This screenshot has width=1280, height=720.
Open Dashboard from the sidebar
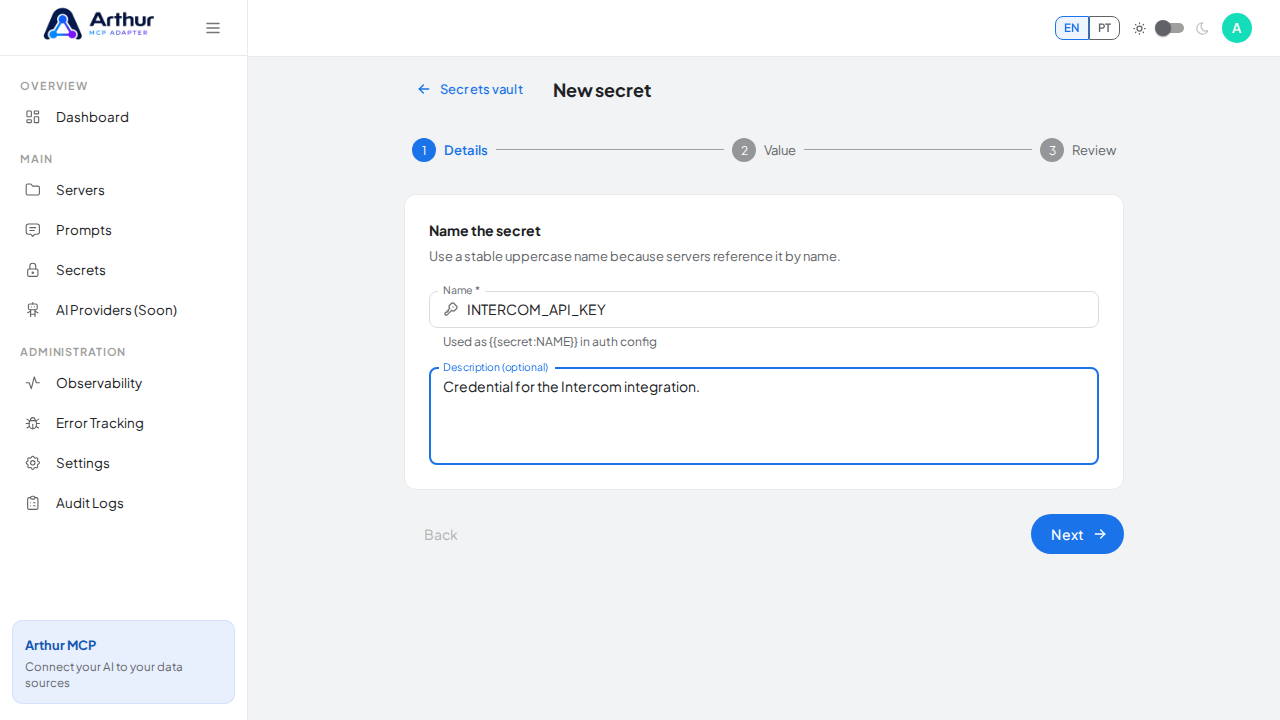[x=124, y=117]
